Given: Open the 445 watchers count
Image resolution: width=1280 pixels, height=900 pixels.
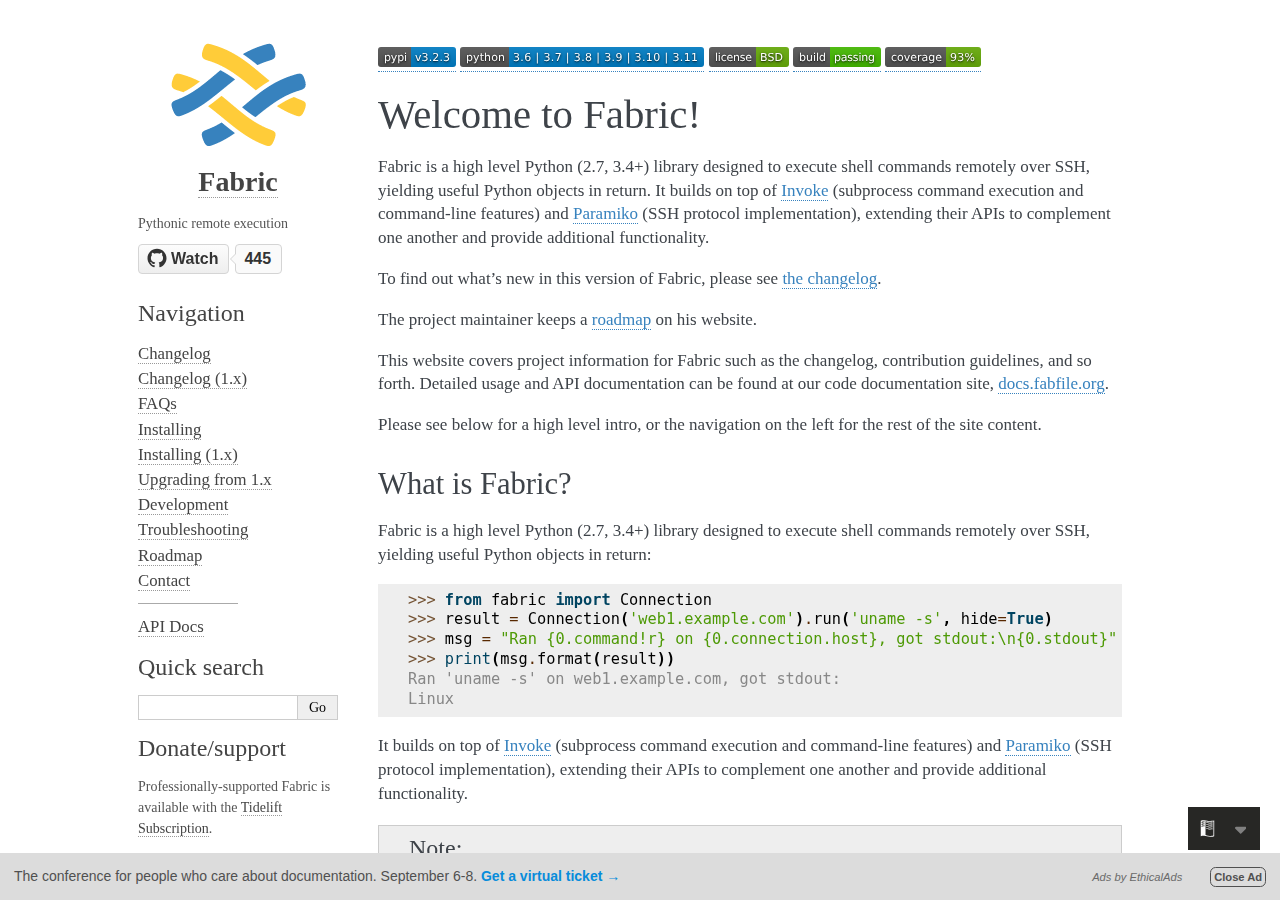Looking at the screenshot, I should tap(258, 259).
